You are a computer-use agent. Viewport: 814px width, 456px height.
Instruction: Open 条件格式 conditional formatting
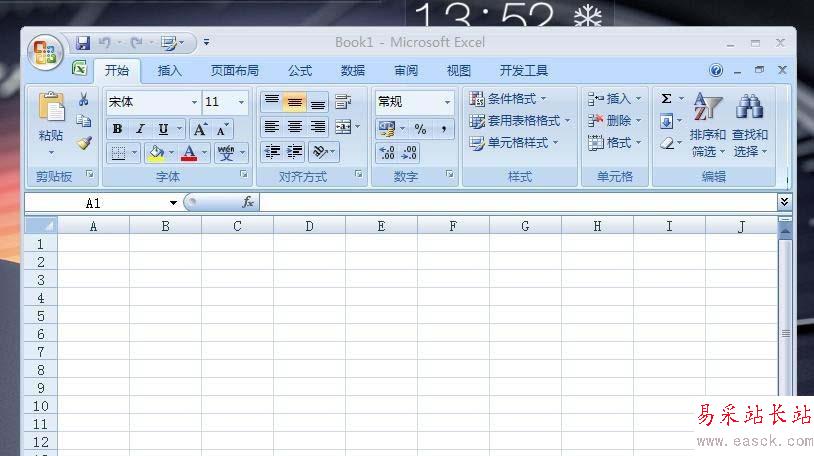507,98
